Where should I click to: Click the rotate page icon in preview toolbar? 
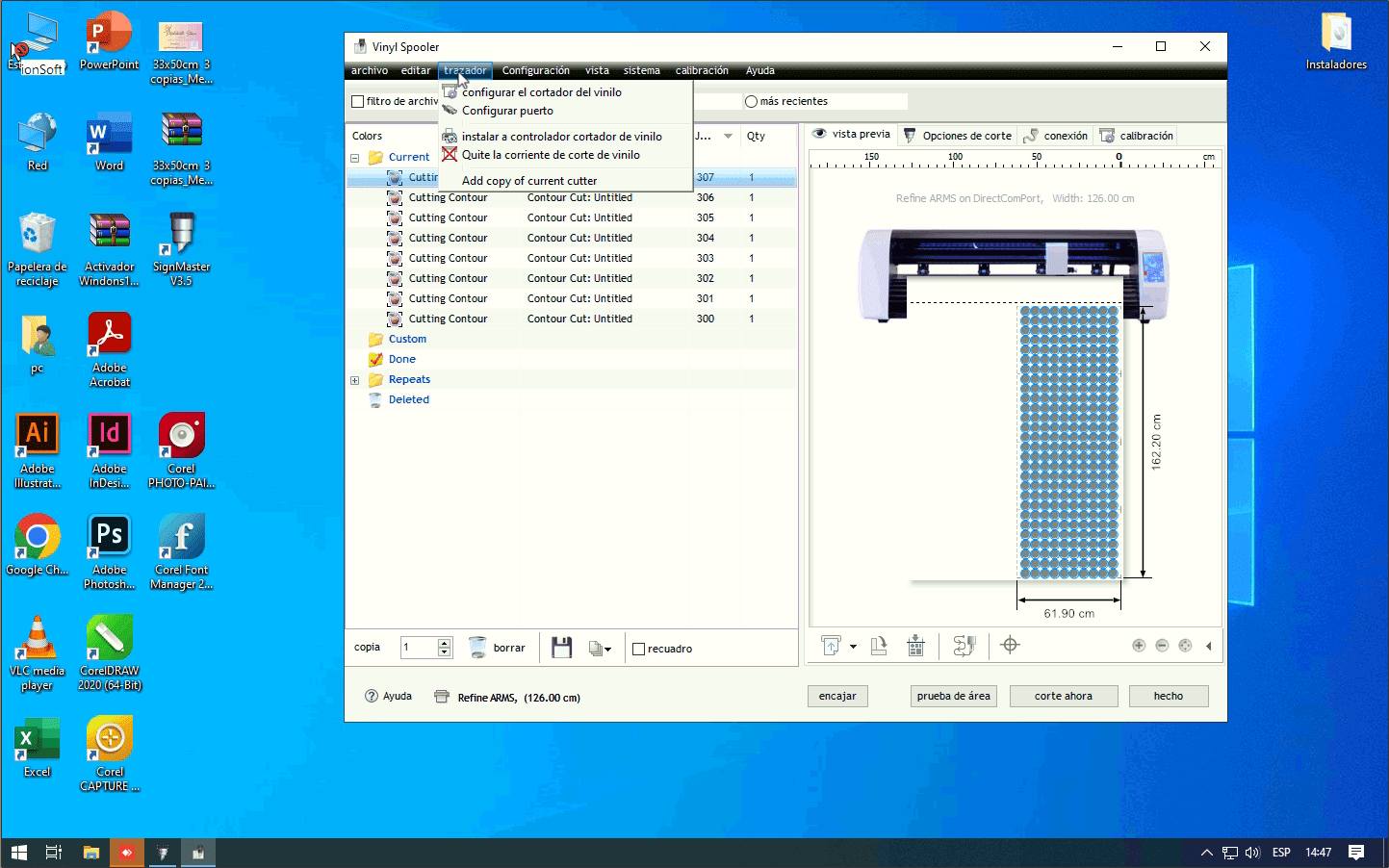click(879, 646)
